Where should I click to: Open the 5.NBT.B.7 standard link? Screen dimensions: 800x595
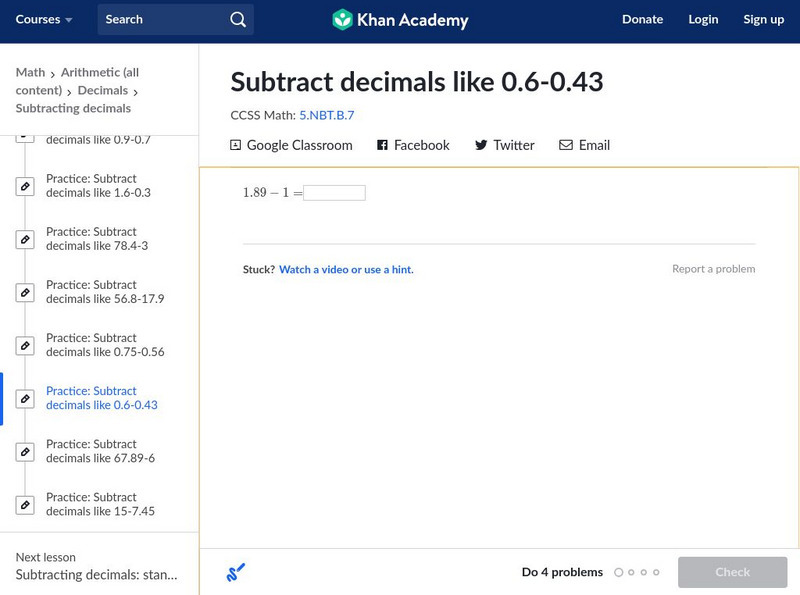(327, 115)
